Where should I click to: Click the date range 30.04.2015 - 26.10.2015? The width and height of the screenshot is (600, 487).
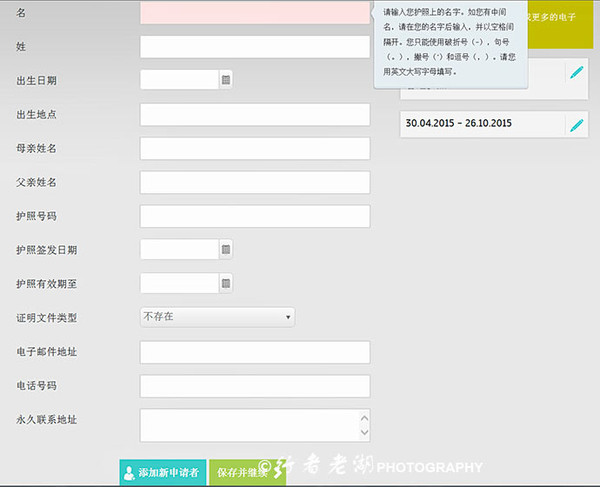458,123
